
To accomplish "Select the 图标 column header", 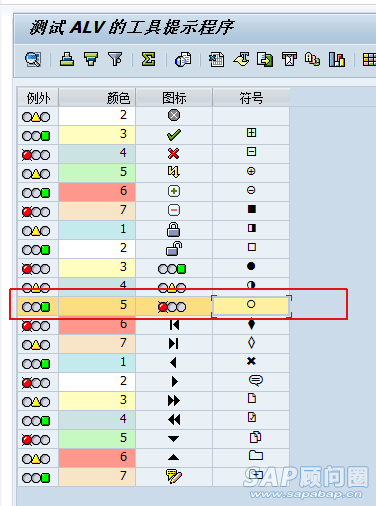I will click(174, 98).
